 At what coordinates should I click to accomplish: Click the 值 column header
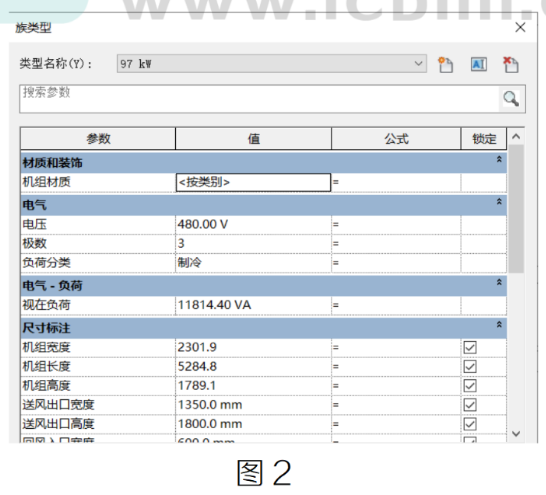254,139
